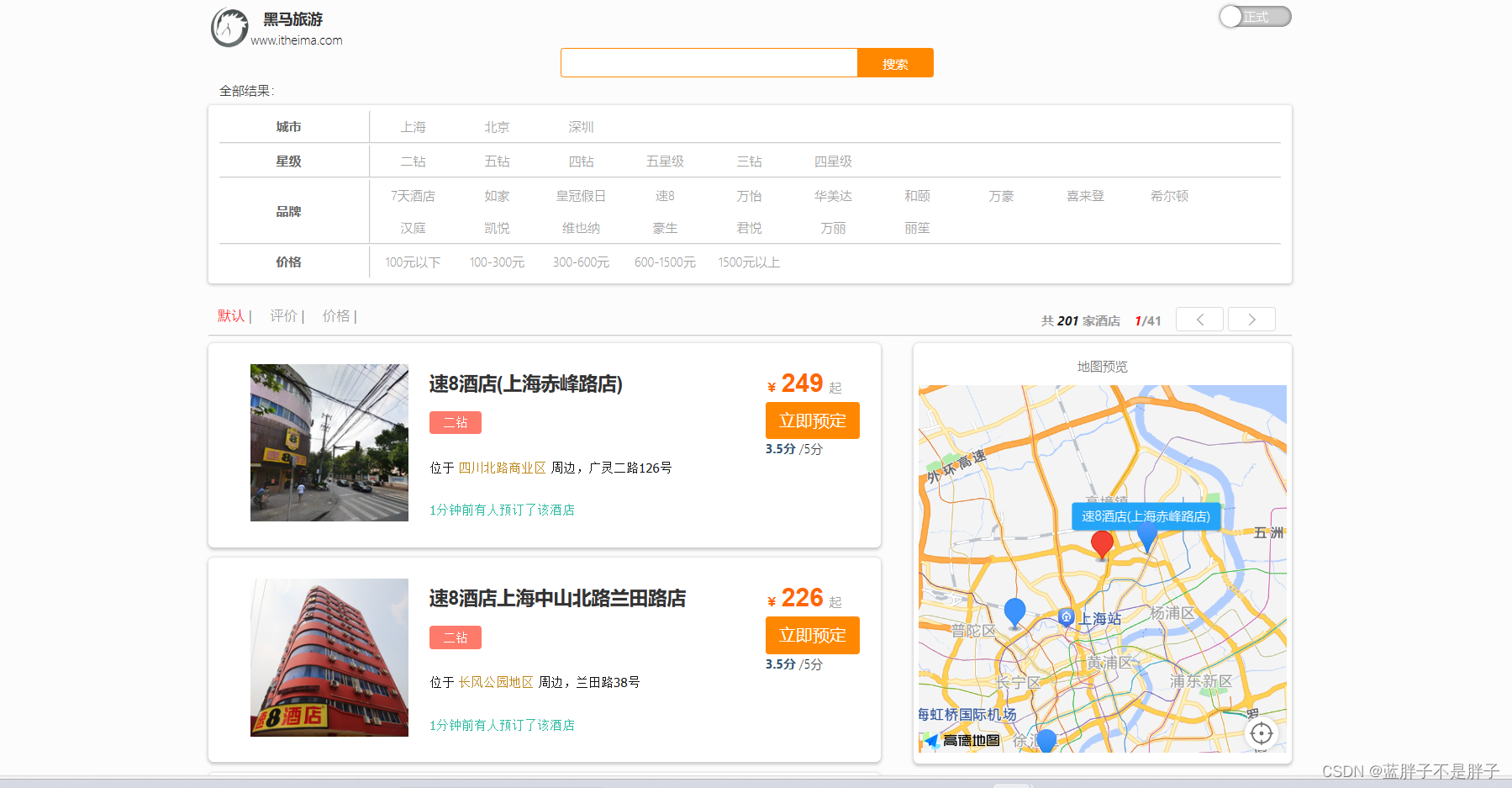Filter by brand 豪生

click(665, 228)
